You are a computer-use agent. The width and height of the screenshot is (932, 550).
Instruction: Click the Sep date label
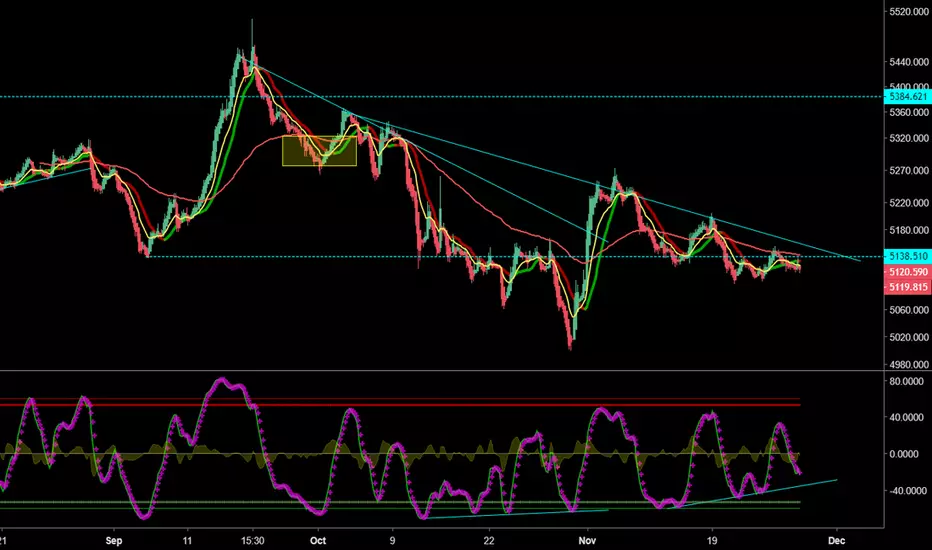[x=114, y=540]
